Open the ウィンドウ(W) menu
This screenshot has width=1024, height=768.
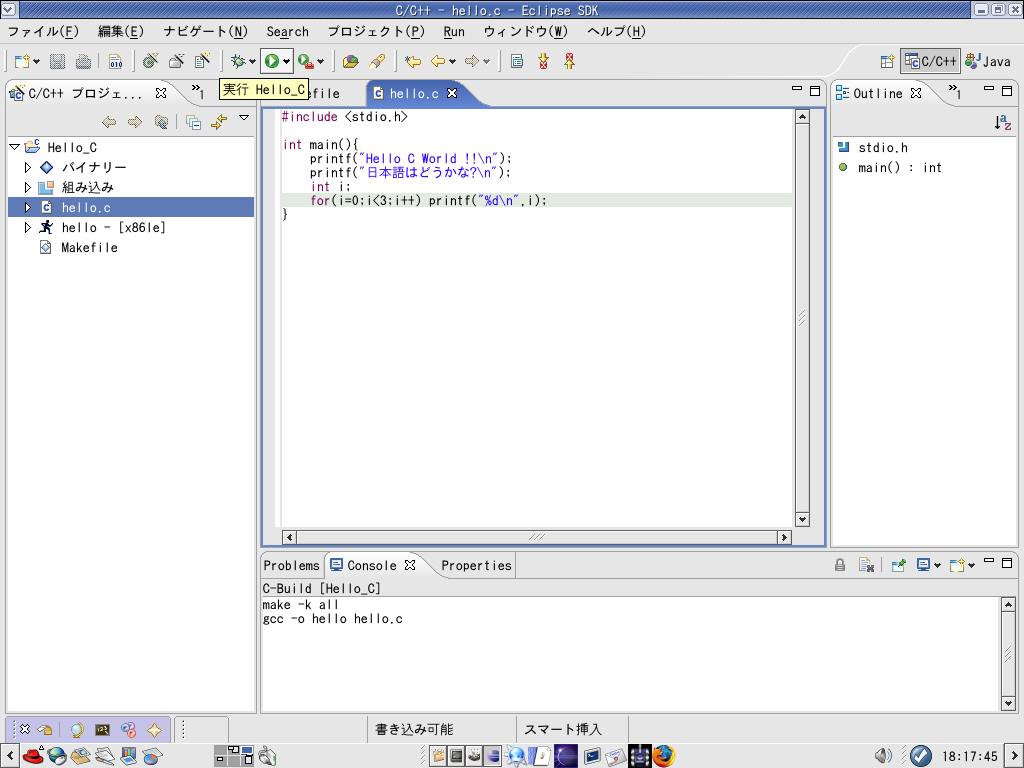(x=526, y=31)
